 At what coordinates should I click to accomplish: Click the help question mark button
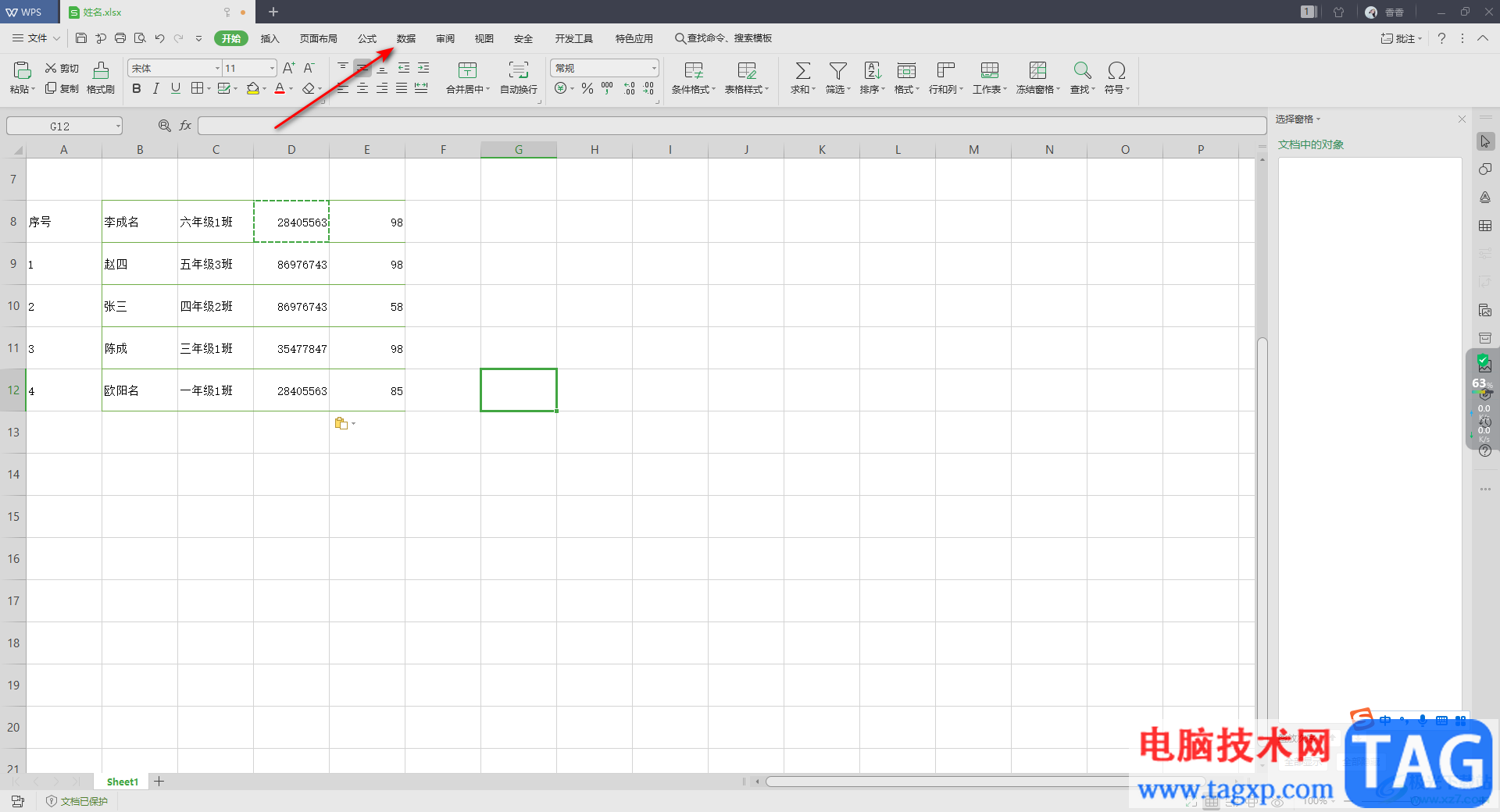coord(1442,38)
